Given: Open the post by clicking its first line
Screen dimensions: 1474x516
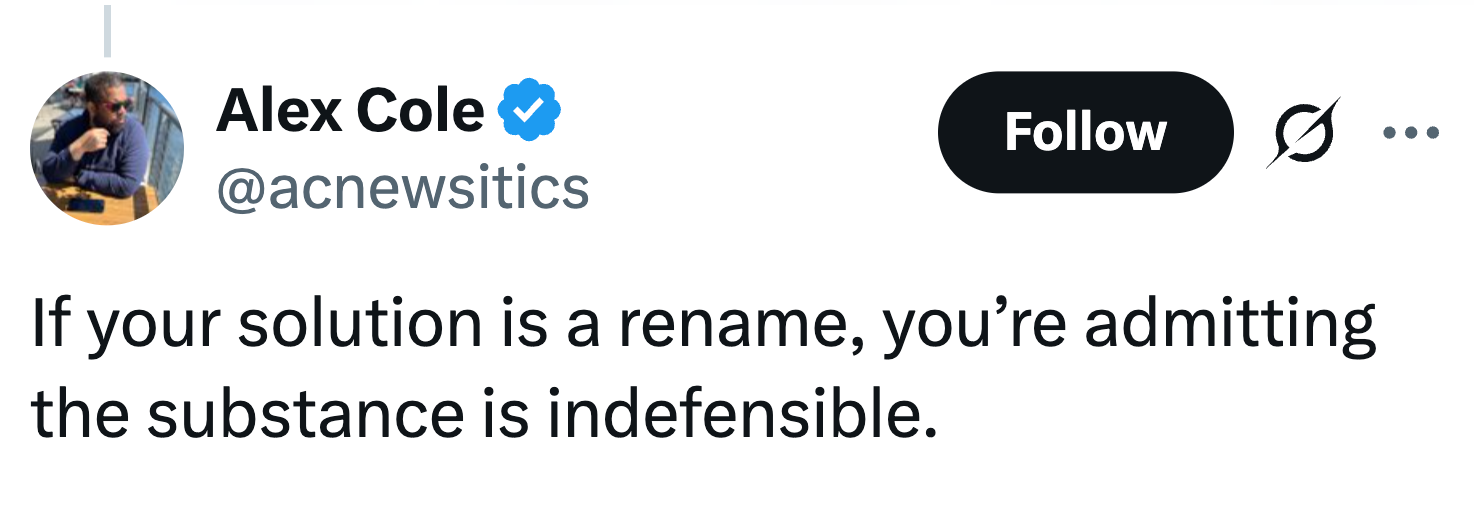Looking at the screenshot, I should (700, 326).
